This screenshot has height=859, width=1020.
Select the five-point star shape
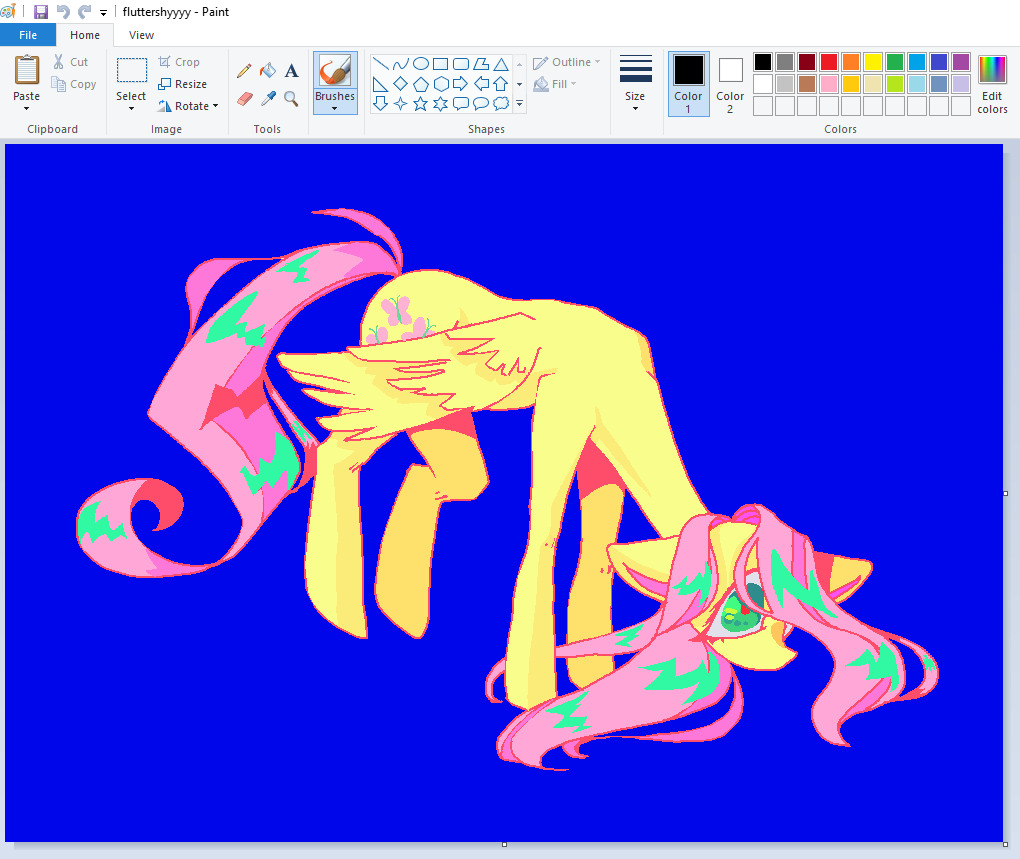420,103
